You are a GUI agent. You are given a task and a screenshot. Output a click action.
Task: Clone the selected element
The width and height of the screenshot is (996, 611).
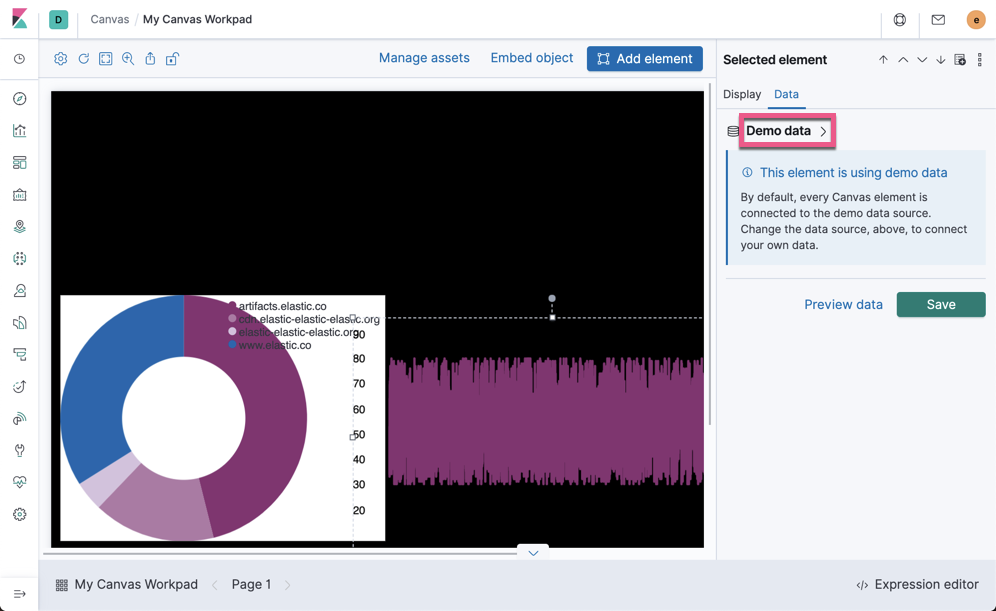[959, 59]
